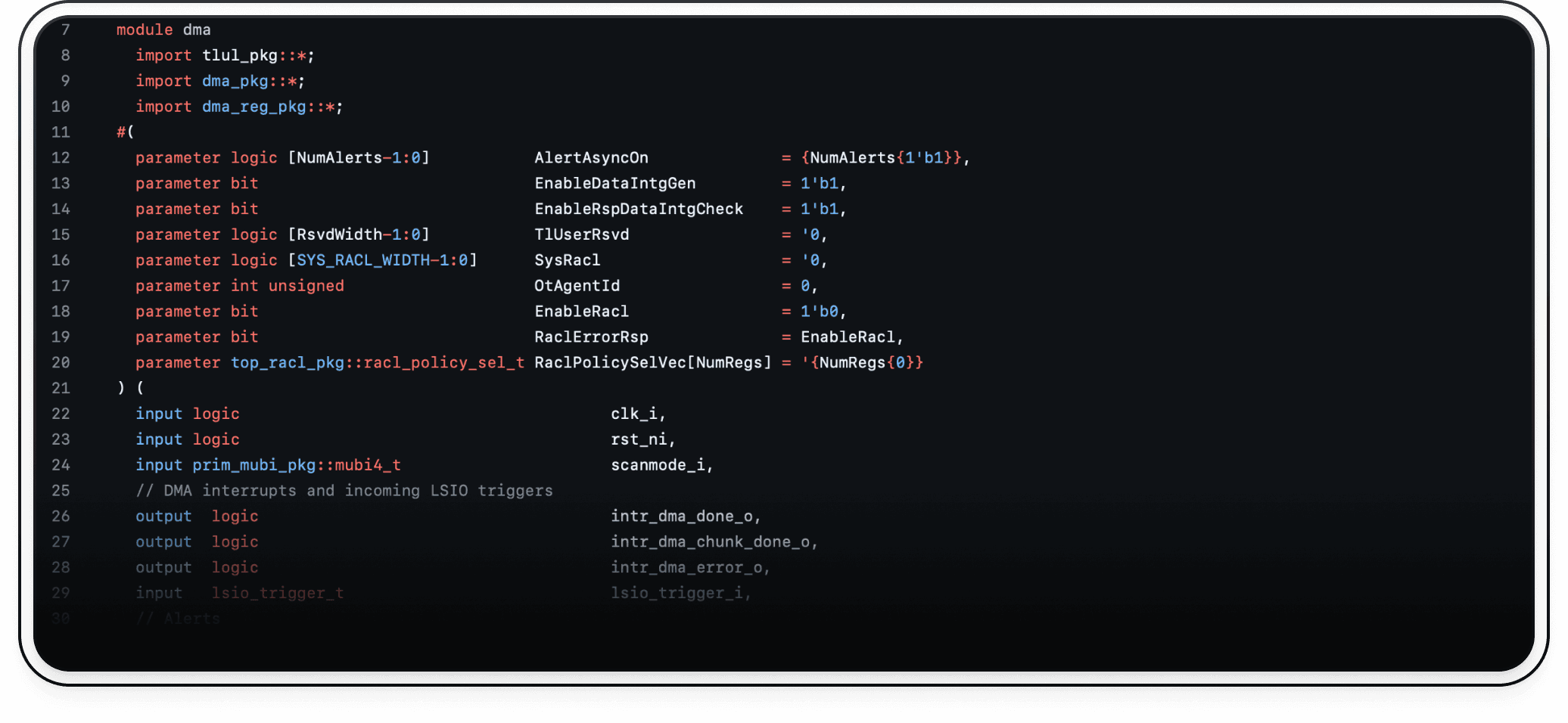Click the clk_i port name
This screenshot has height=723, width=1568.
pyautogui.click(x=634, y=414)
